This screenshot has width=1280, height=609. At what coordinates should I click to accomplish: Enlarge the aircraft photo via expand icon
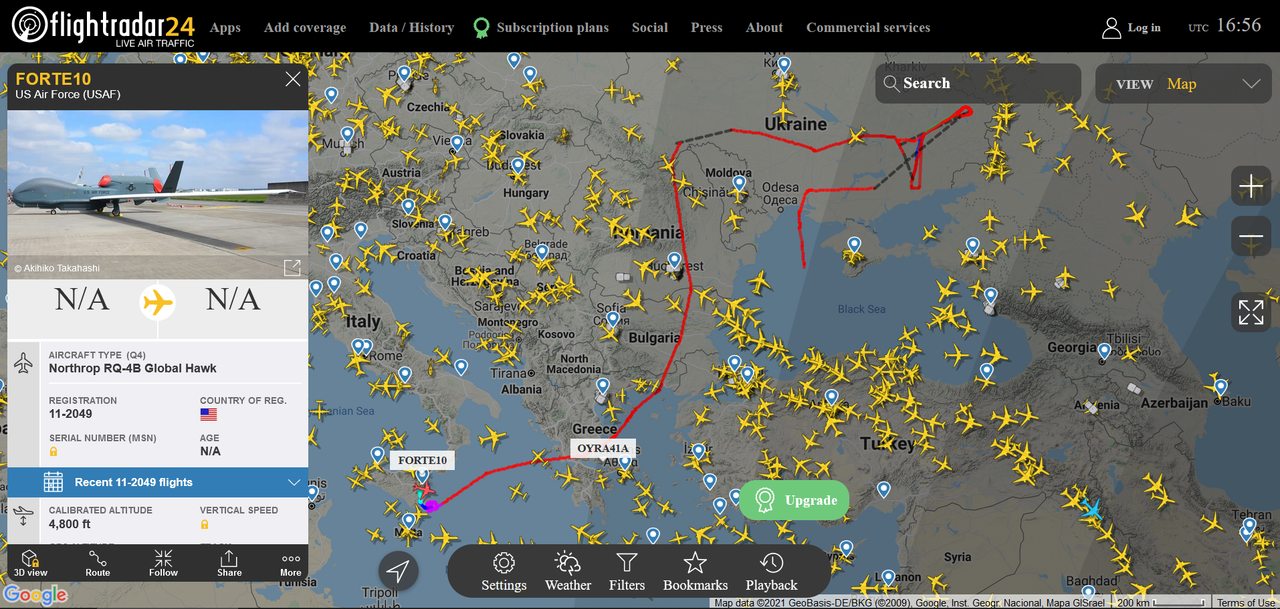292,268
